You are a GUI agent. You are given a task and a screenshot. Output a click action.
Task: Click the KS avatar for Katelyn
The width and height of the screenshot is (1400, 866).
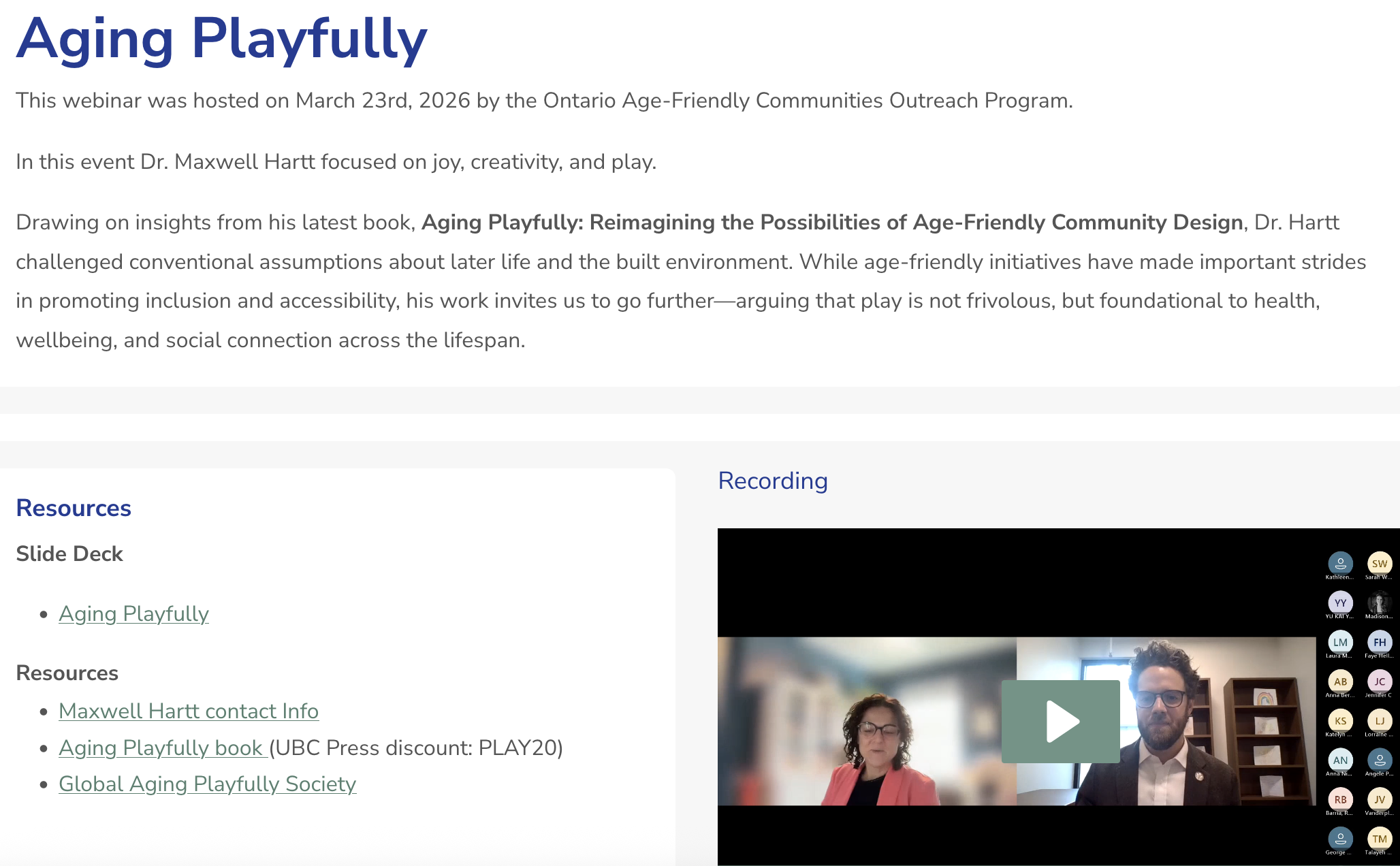[1340, 721]
